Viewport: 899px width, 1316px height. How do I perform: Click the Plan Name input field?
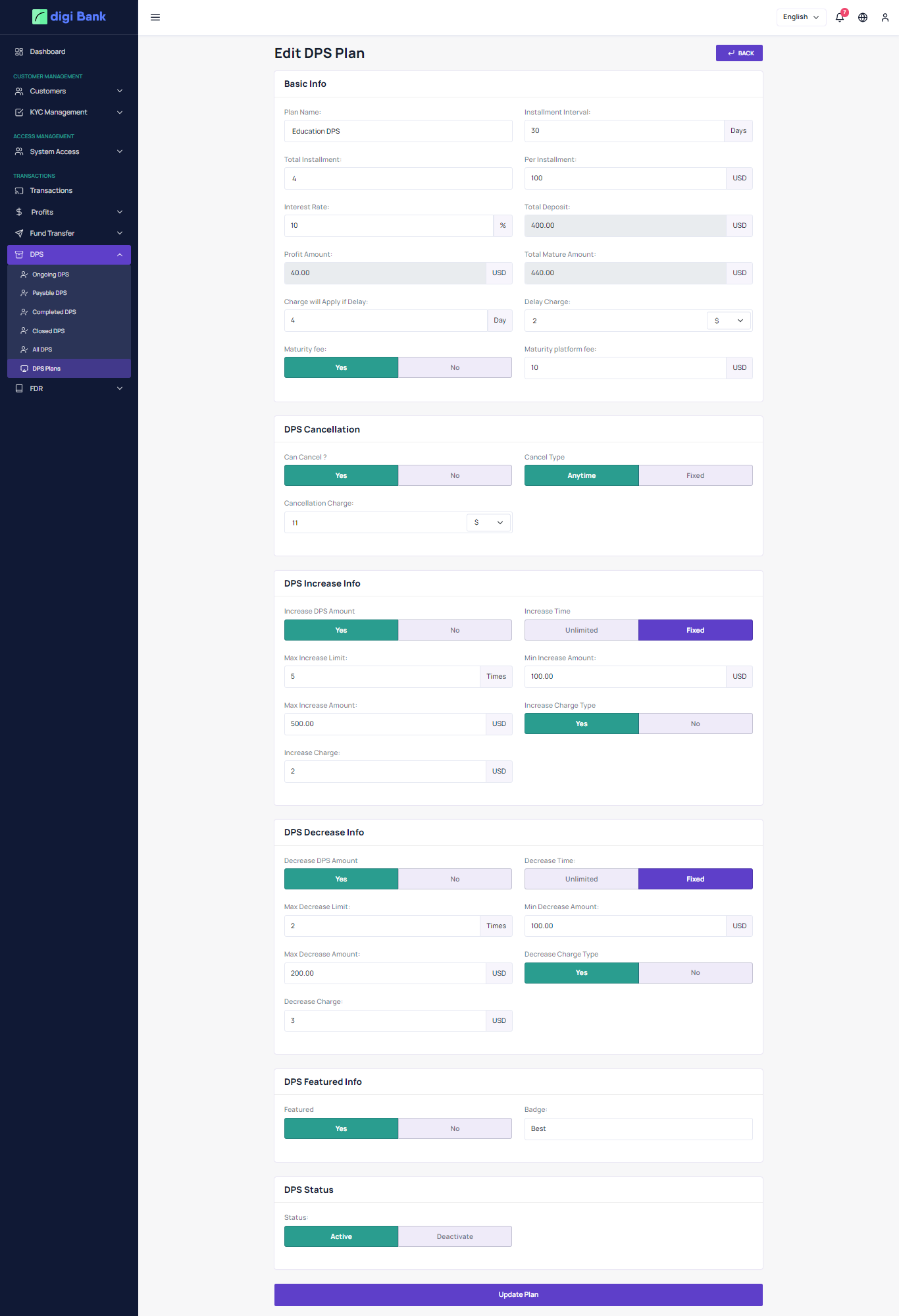tap(398, 131)
